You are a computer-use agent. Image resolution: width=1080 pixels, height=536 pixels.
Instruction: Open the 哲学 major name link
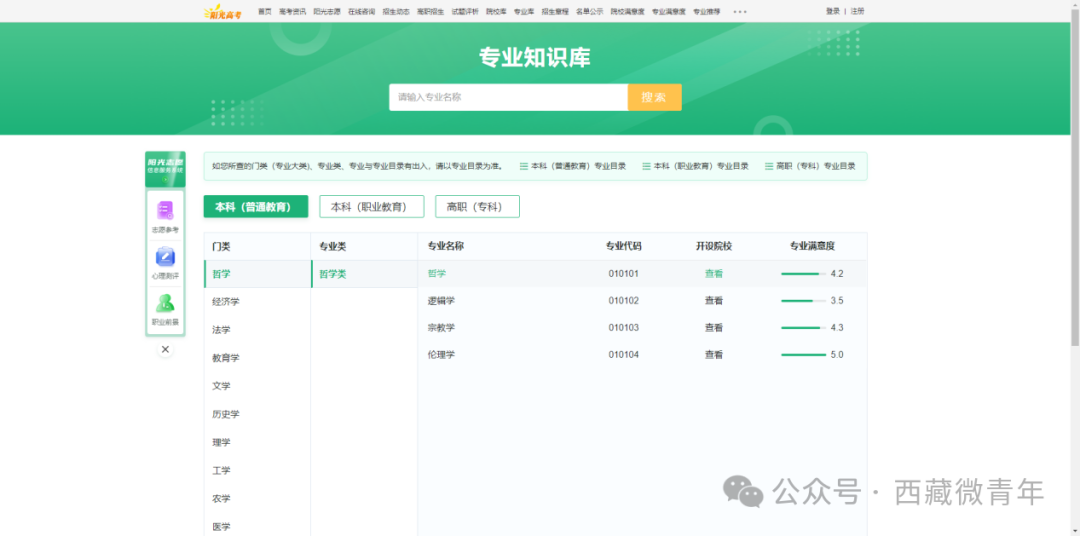(x=437, y=274)
